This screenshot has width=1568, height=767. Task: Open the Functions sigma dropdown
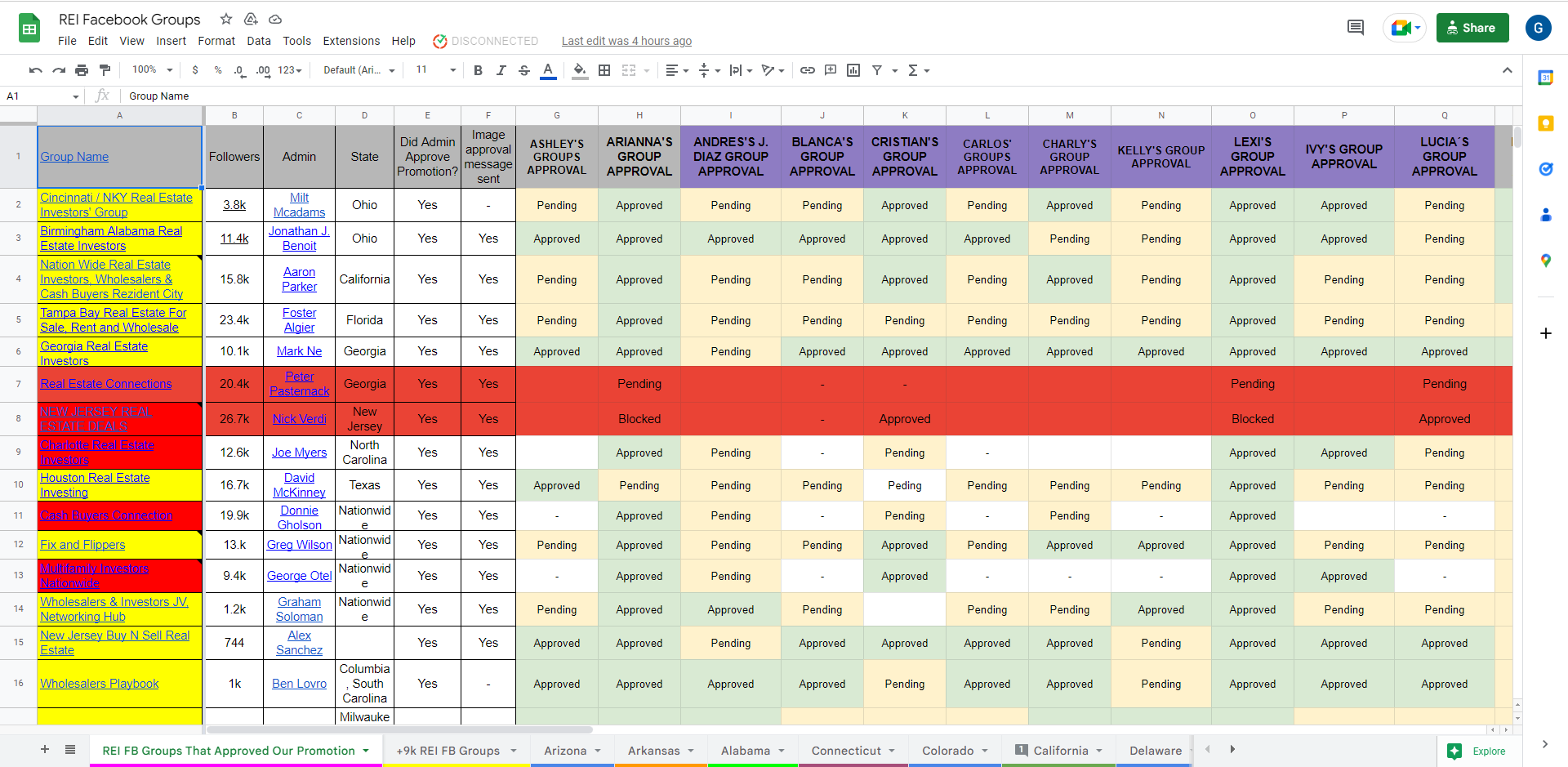(919, 70)
